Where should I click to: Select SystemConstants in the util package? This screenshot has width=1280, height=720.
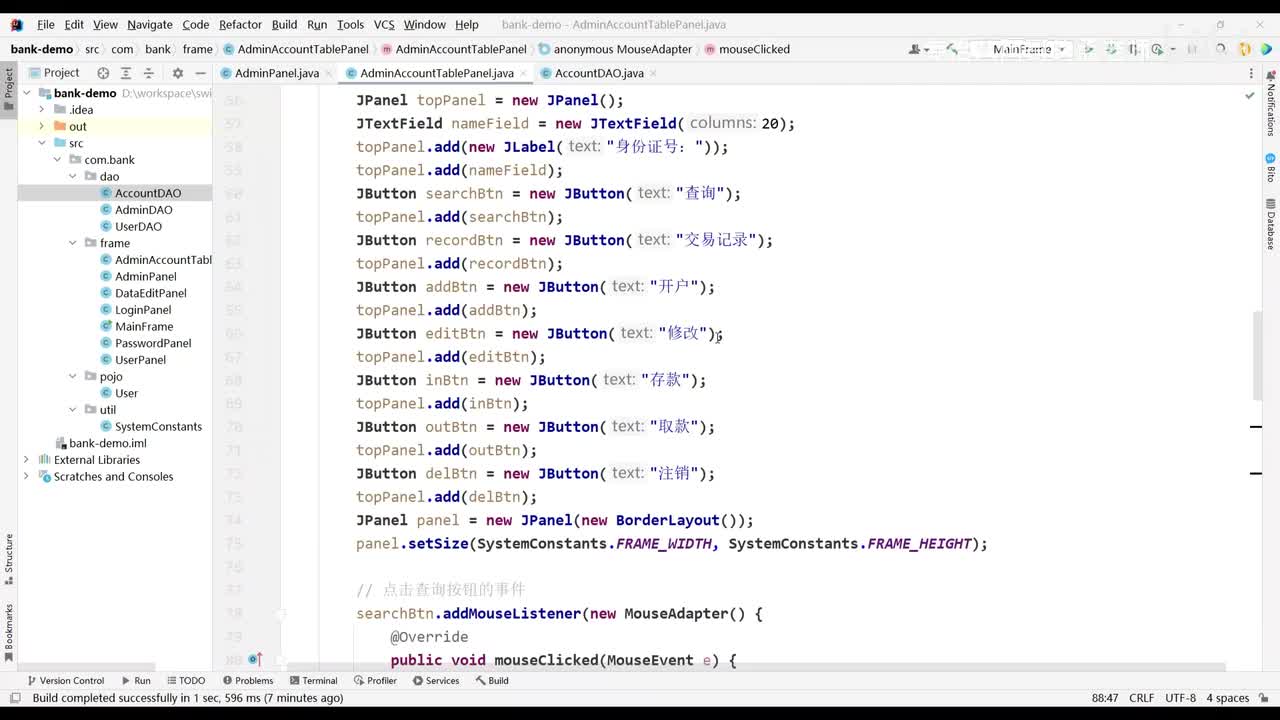(151, 426)
